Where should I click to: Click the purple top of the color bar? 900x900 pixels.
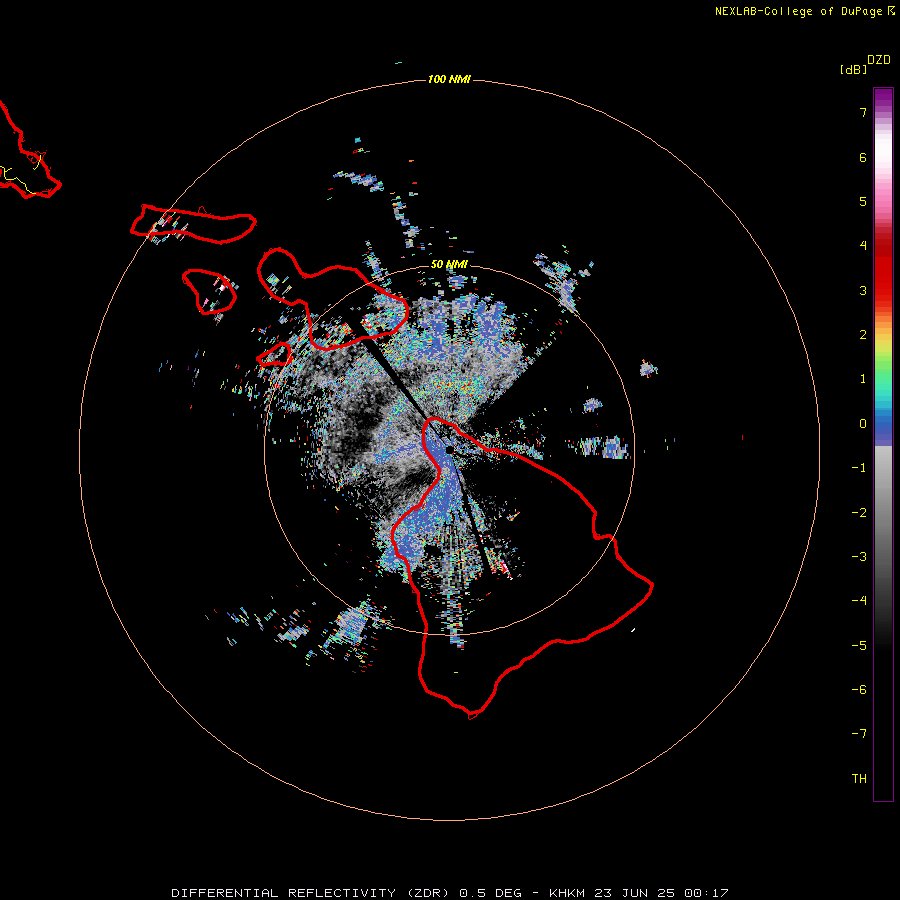(x=883, y=98)
